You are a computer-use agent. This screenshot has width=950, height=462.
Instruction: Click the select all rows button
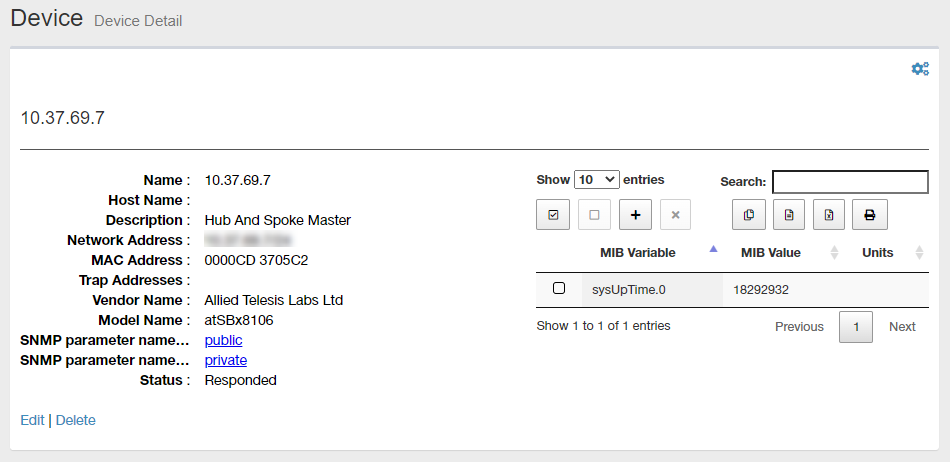(x=553, y=215)
